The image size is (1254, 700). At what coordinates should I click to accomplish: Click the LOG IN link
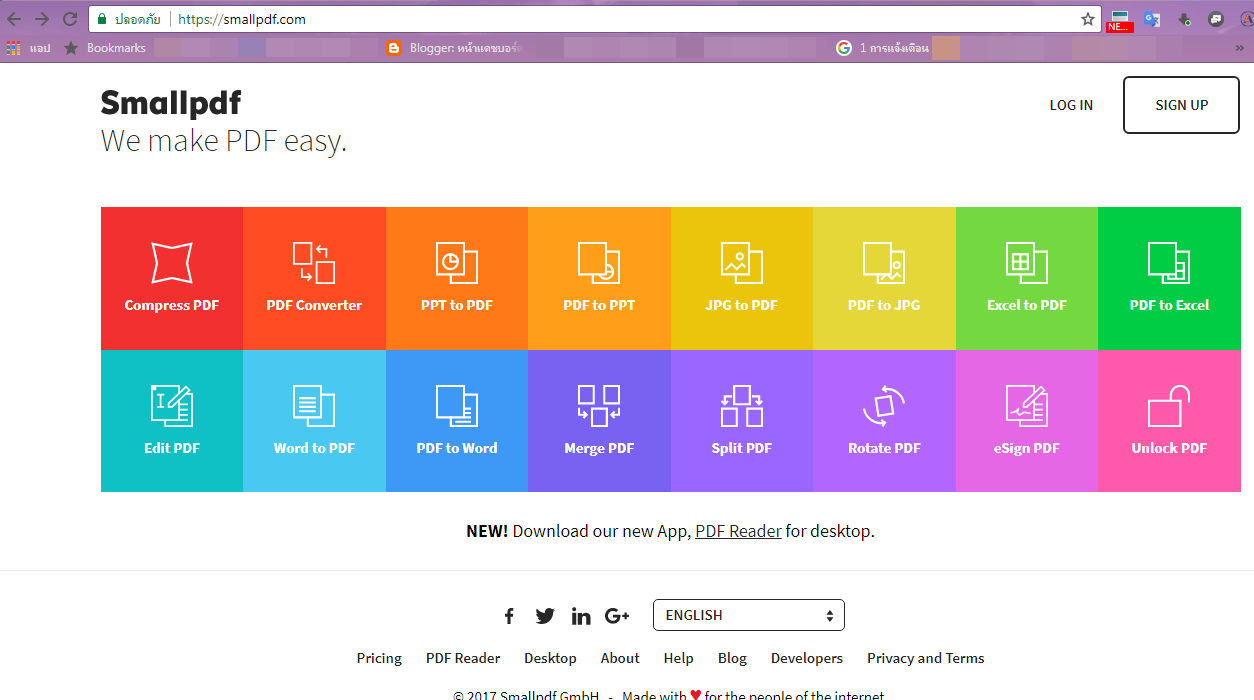[1071, 105]
